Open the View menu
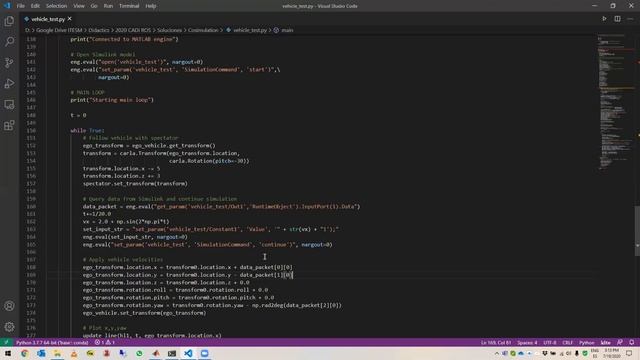This screenshot has height=360, width=640. [x=79, y=6]
